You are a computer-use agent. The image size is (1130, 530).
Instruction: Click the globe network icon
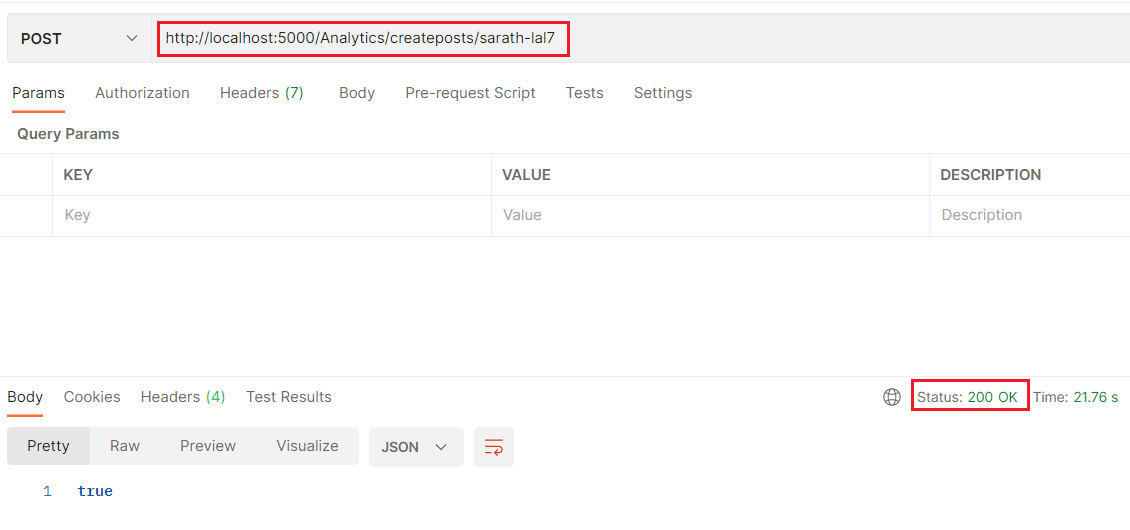892,397
